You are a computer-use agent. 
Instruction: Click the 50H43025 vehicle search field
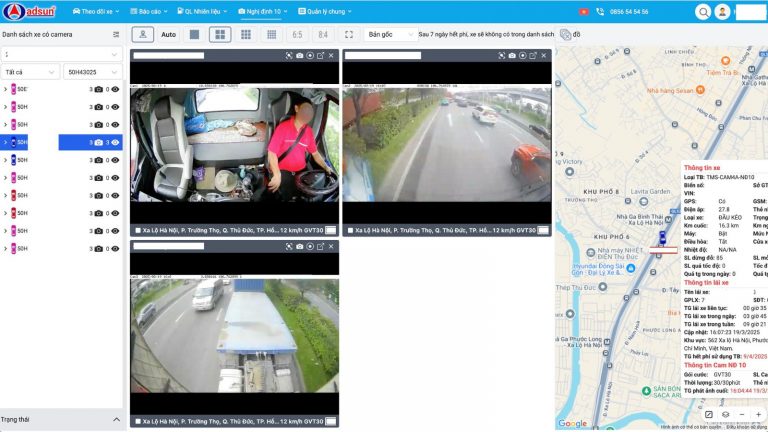(92, 72)
